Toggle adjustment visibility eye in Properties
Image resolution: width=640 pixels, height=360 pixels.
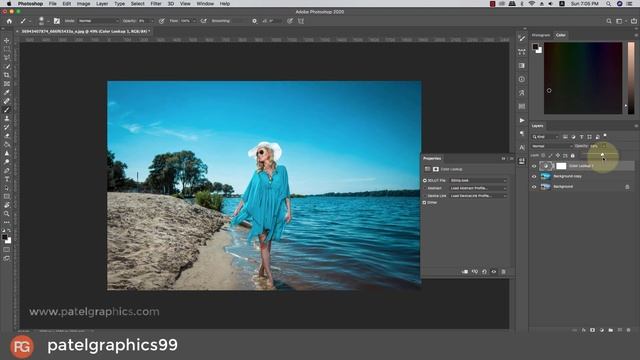[x=493, y=271]
